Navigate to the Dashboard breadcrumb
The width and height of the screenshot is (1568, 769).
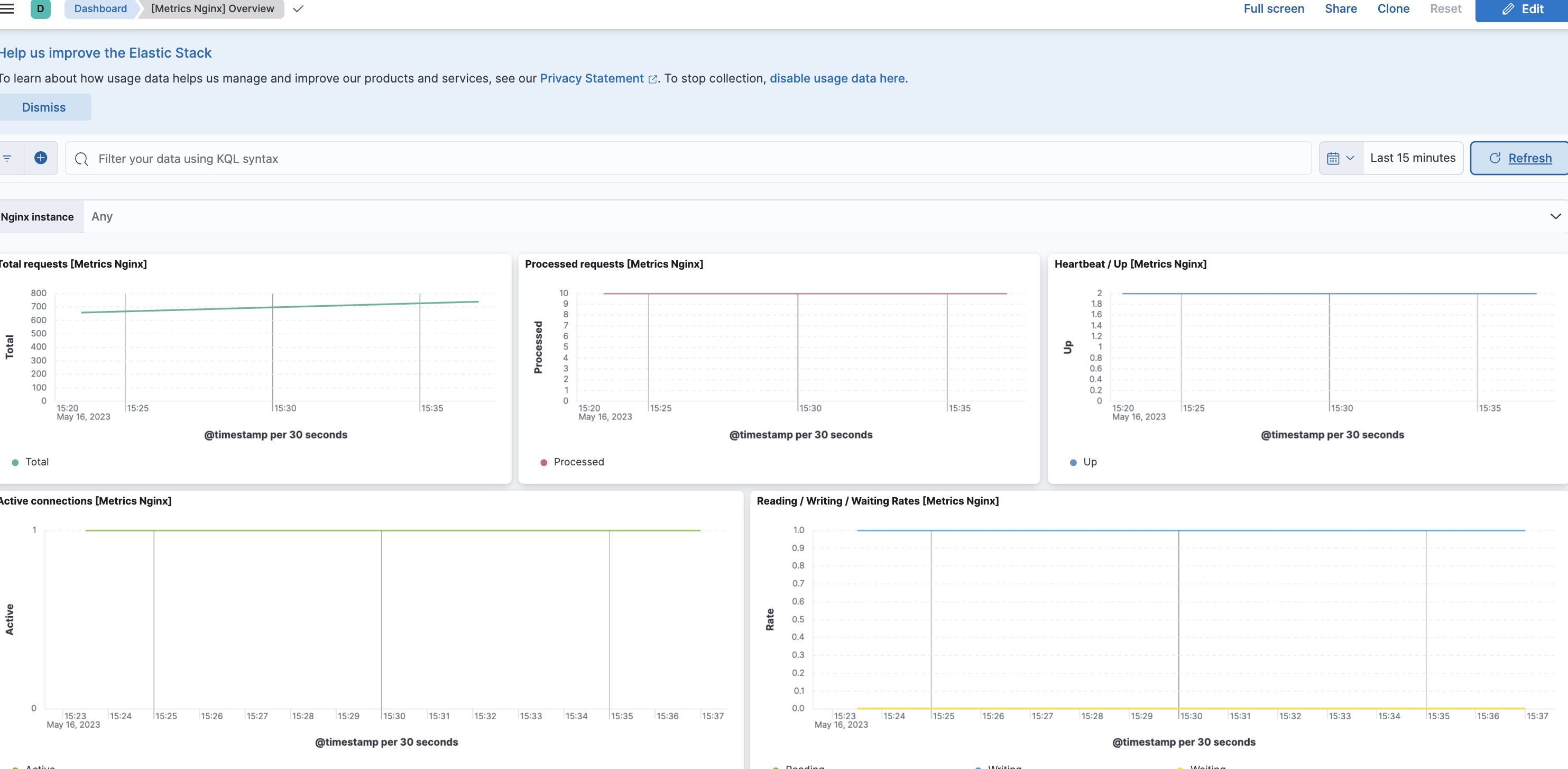tap(100, 8)
